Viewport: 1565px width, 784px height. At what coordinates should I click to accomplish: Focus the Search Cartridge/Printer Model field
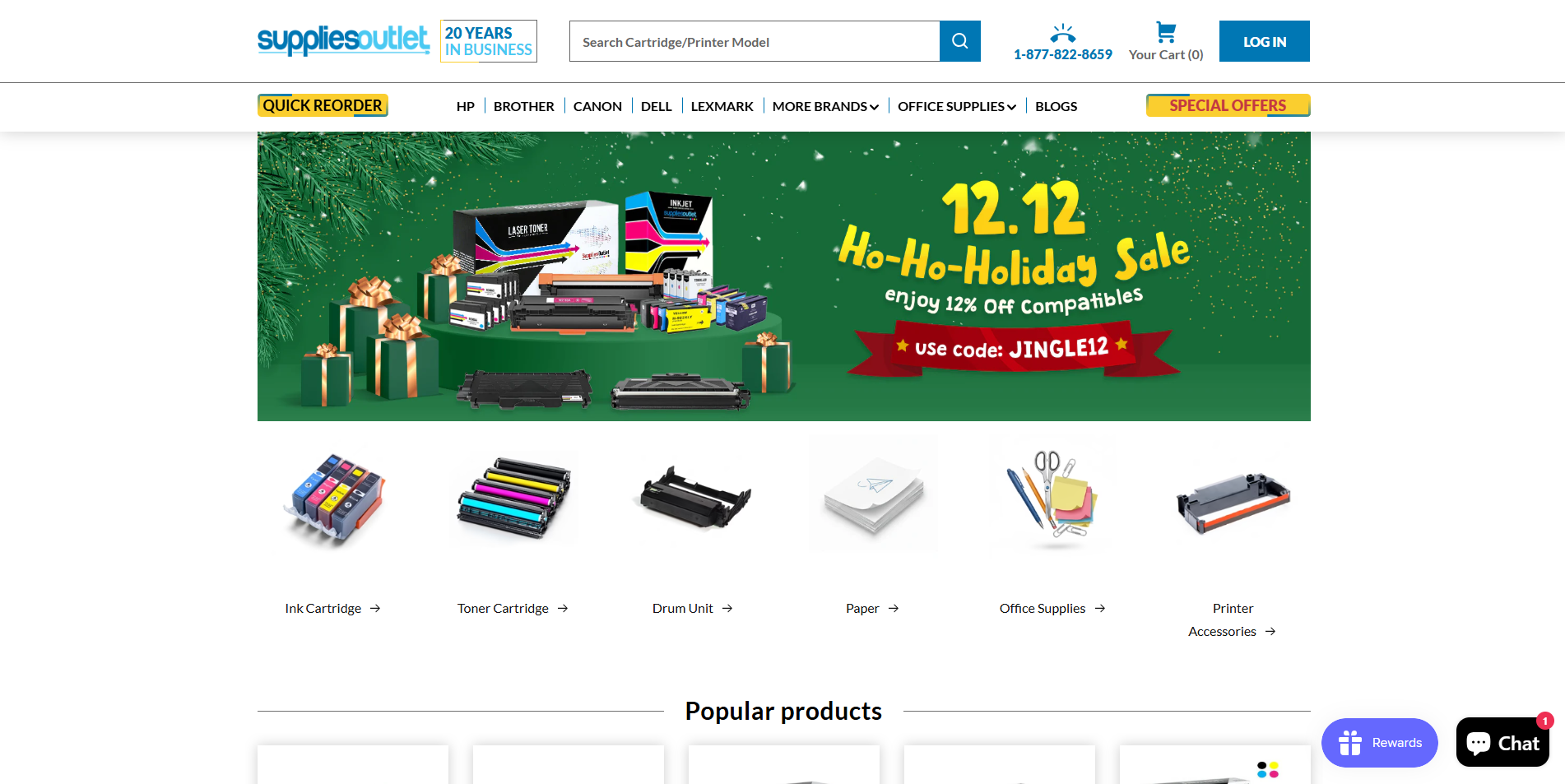[x=755, y=41]
